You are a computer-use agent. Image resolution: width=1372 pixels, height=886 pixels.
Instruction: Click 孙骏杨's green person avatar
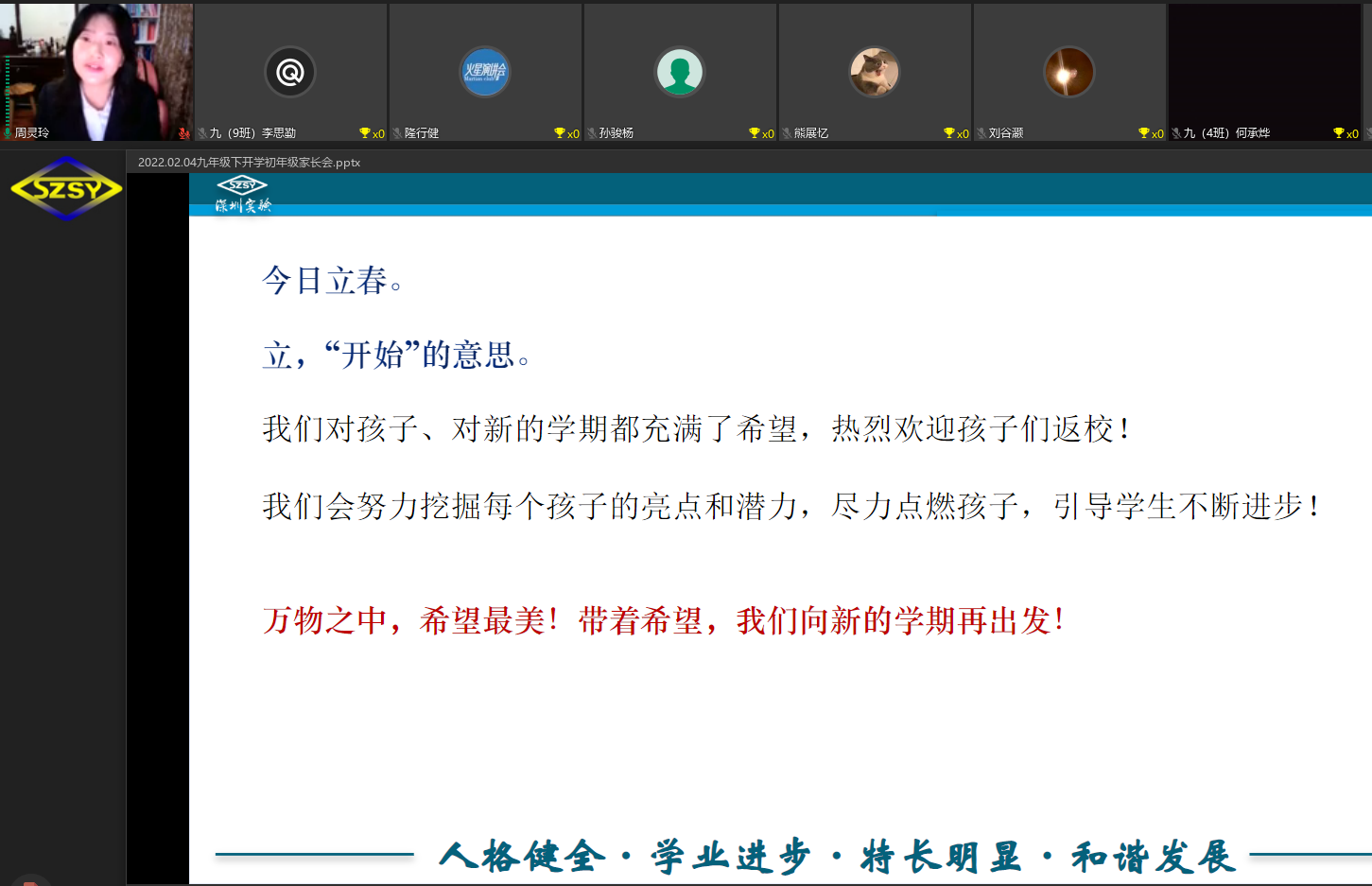coord(679,72)
